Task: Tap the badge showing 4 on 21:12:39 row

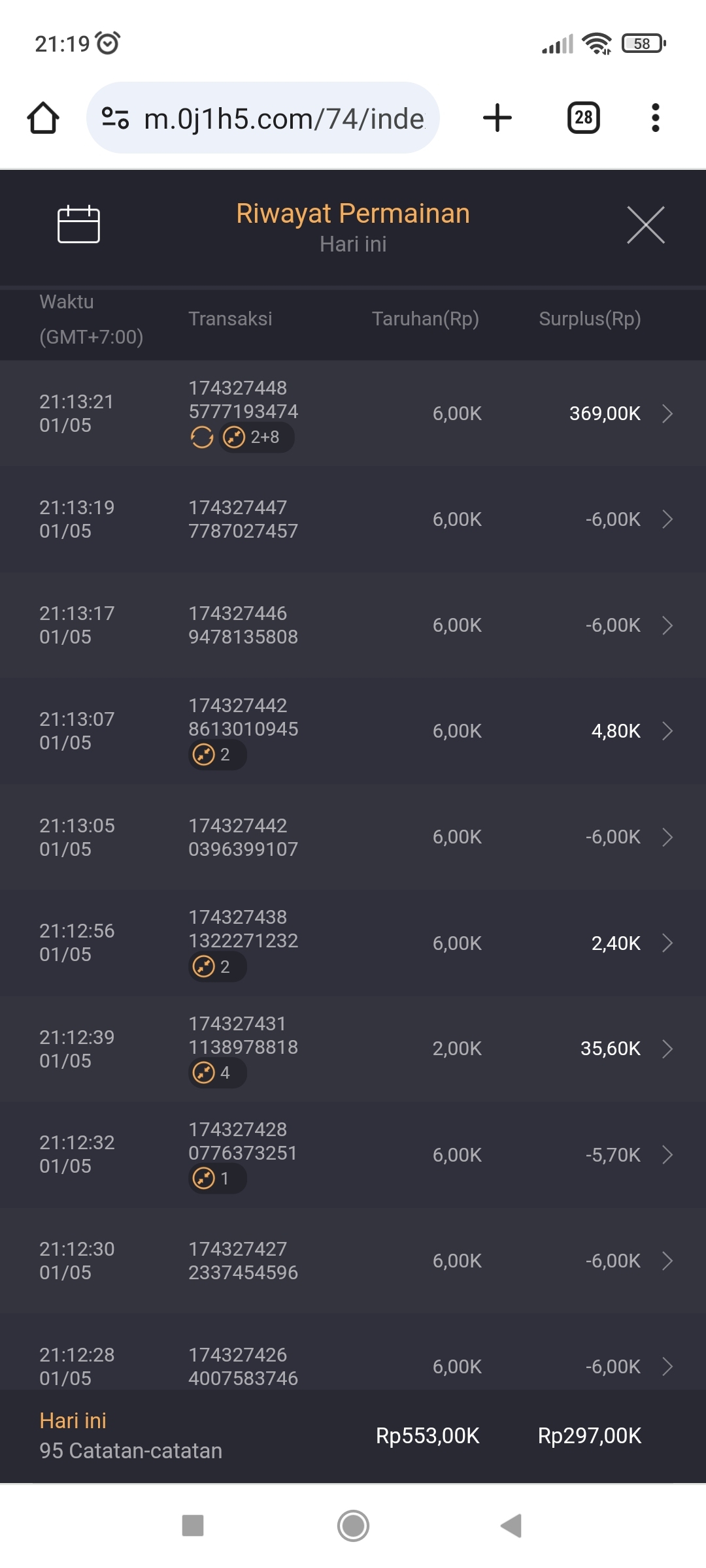Action: coord(217,1073)
